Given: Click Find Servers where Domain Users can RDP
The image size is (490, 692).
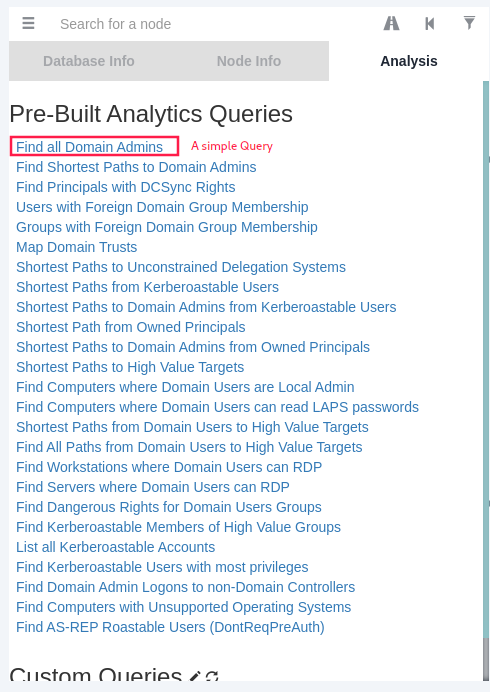Looking at the screenshot, I should [x=153, y=487].
